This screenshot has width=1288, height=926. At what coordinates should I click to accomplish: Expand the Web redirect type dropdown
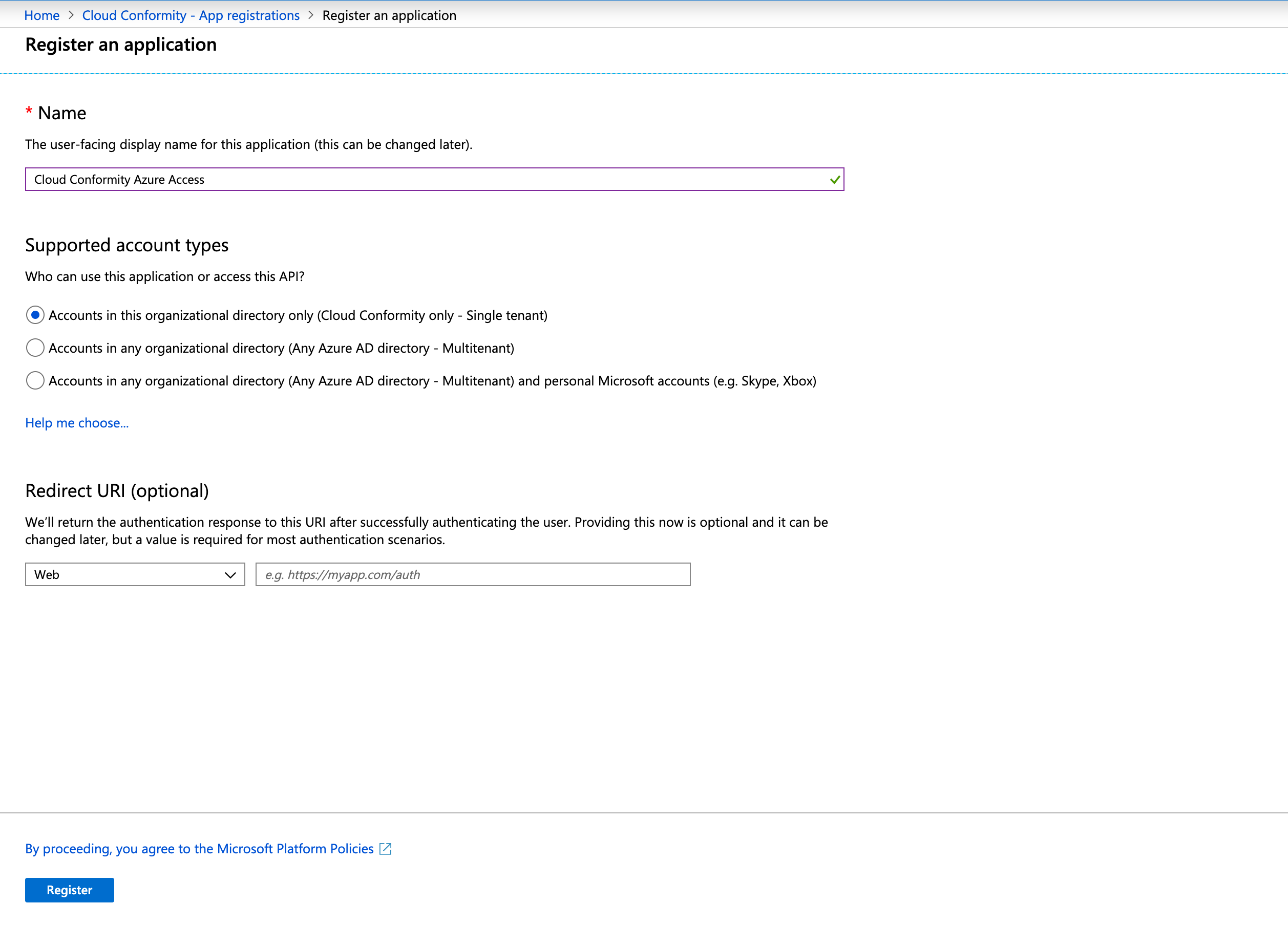point(135,574)
